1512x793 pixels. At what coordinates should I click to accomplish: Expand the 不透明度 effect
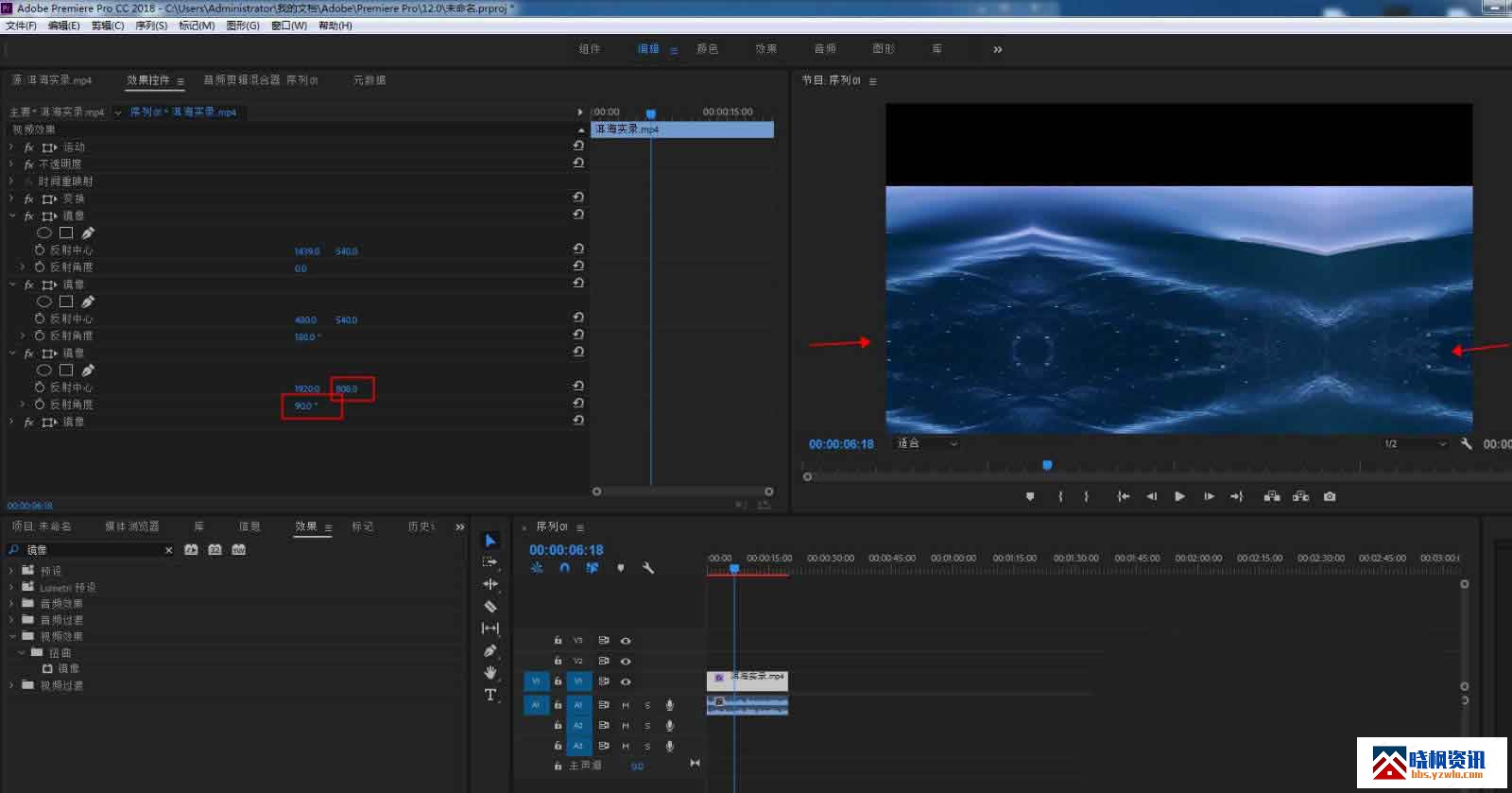(12, 164)
